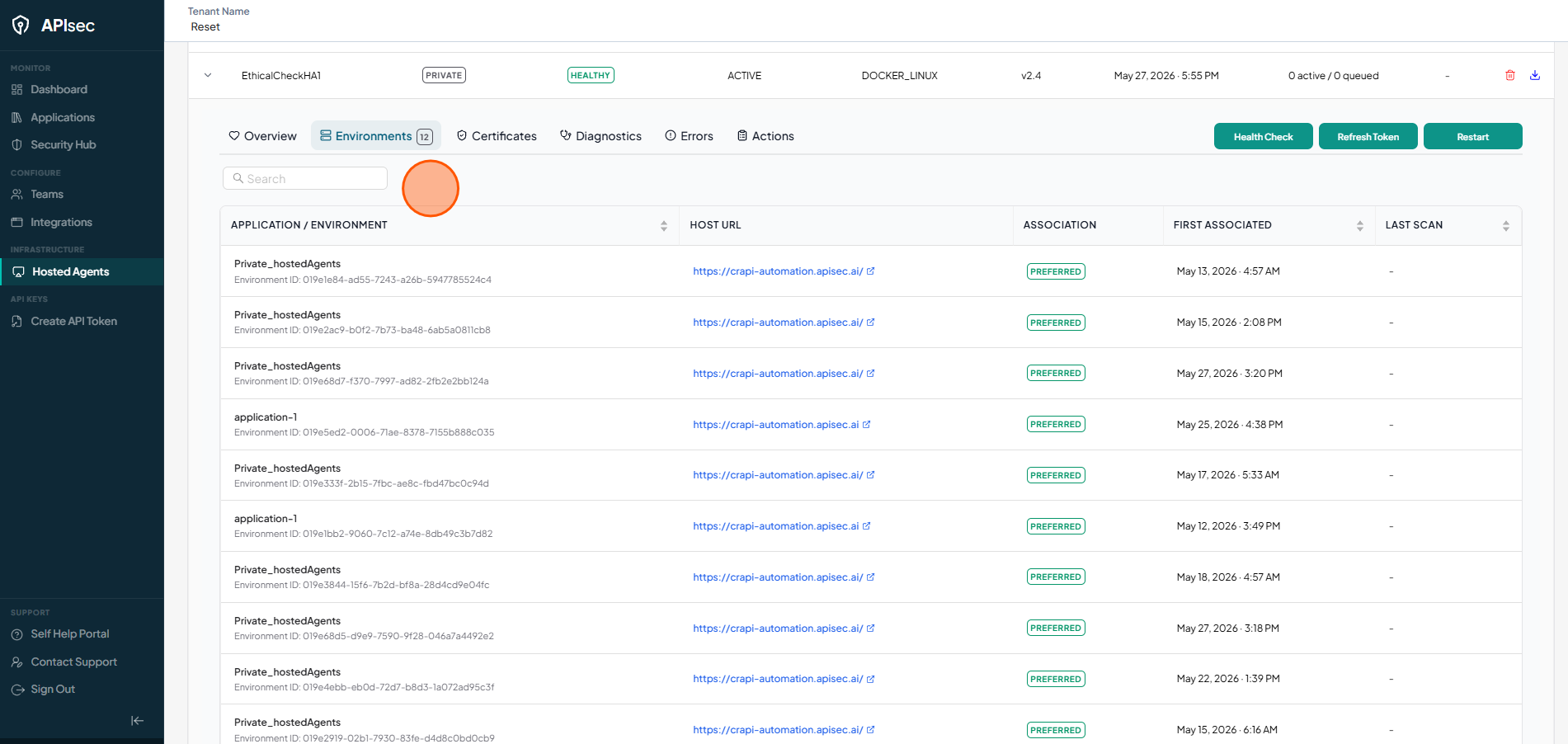The height and width of the screenshot is (744, 1568).
Task: Click the Environments count badge 12
Action: coord(424,137)
